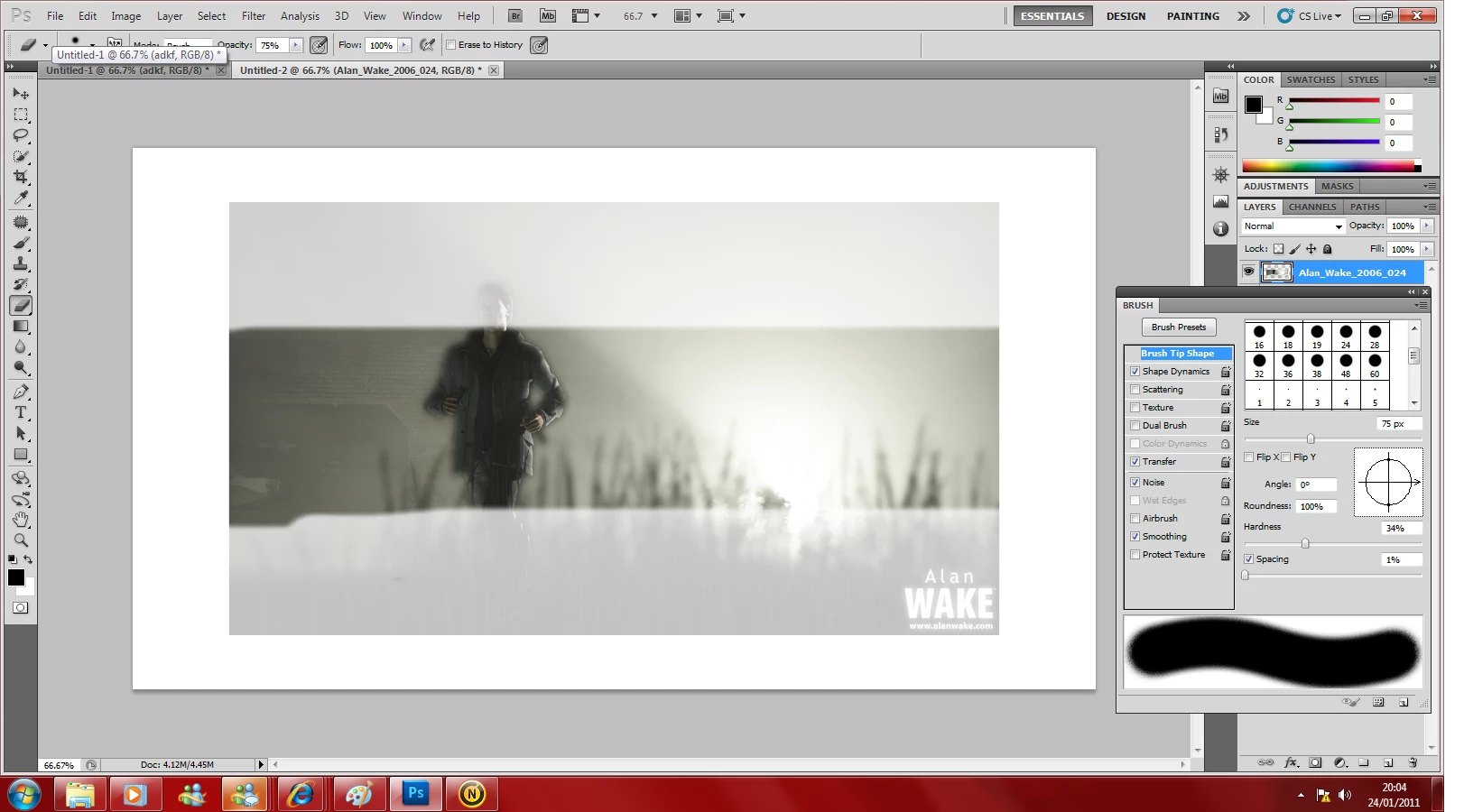
Task: Select the History Brush tool
Action: click(x=21, y=284)
